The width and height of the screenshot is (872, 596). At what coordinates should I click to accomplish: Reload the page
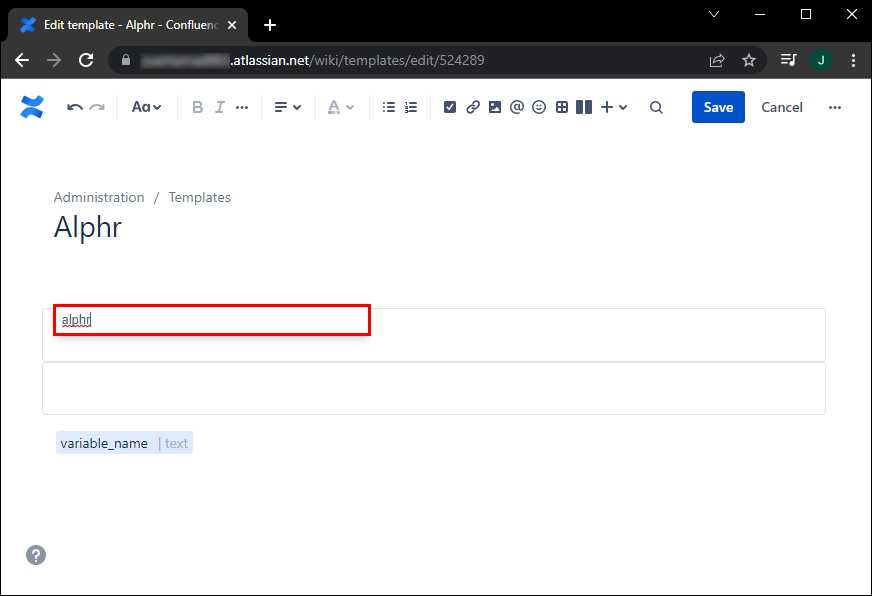click(x=86, y=60)
